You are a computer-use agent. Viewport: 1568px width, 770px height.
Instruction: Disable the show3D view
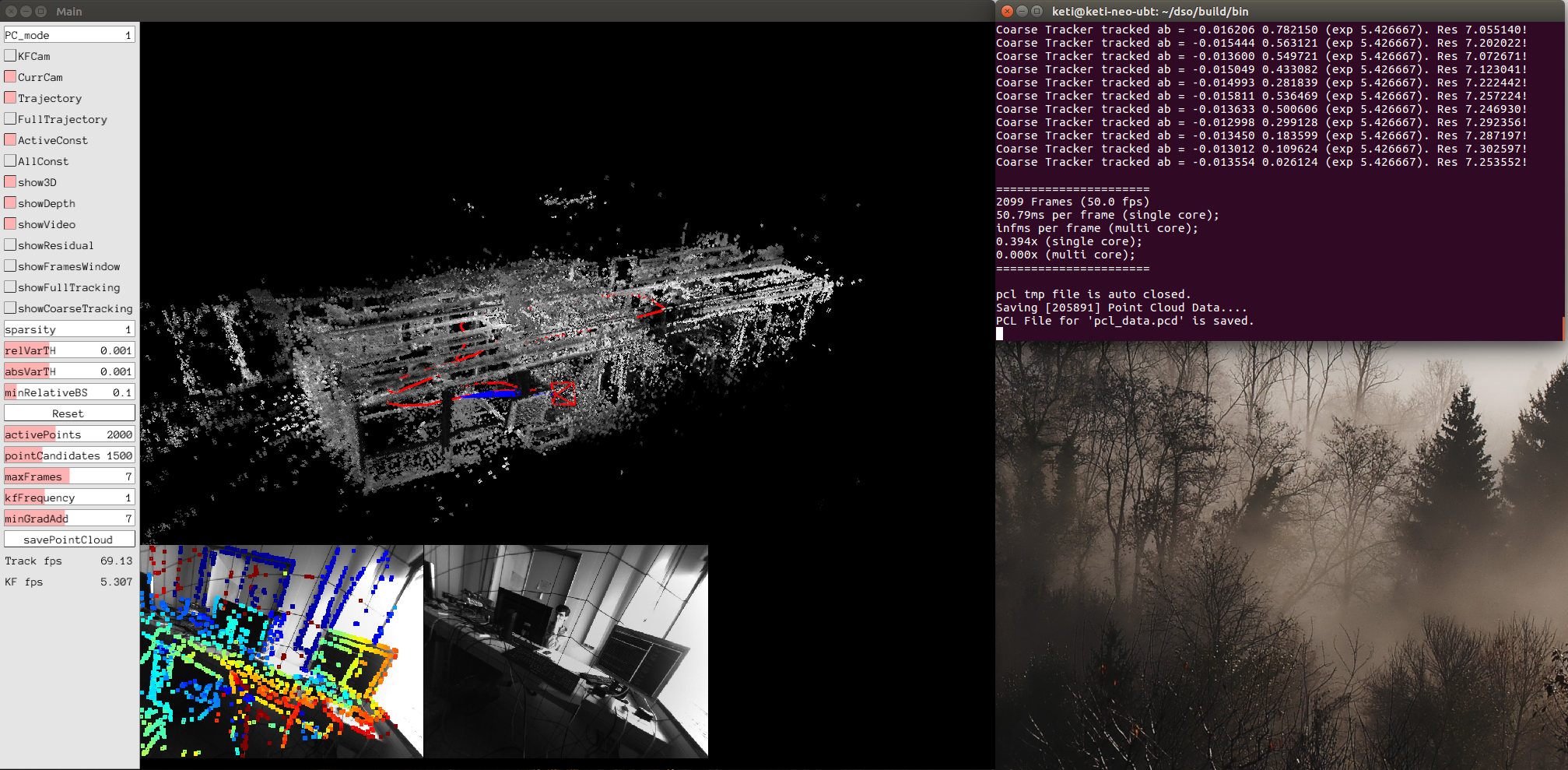point(10,181)
